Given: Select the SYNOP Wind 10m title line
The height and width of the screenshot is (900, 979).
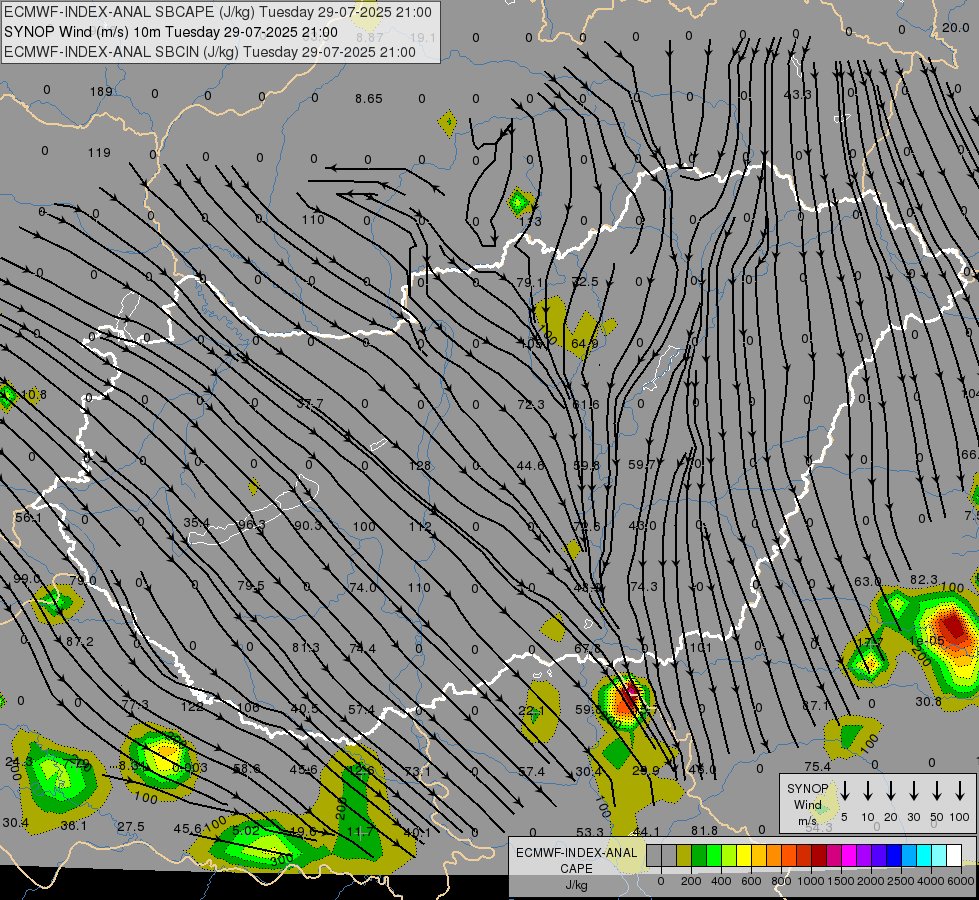Looking at the screenshot, I should coord(170,32).
